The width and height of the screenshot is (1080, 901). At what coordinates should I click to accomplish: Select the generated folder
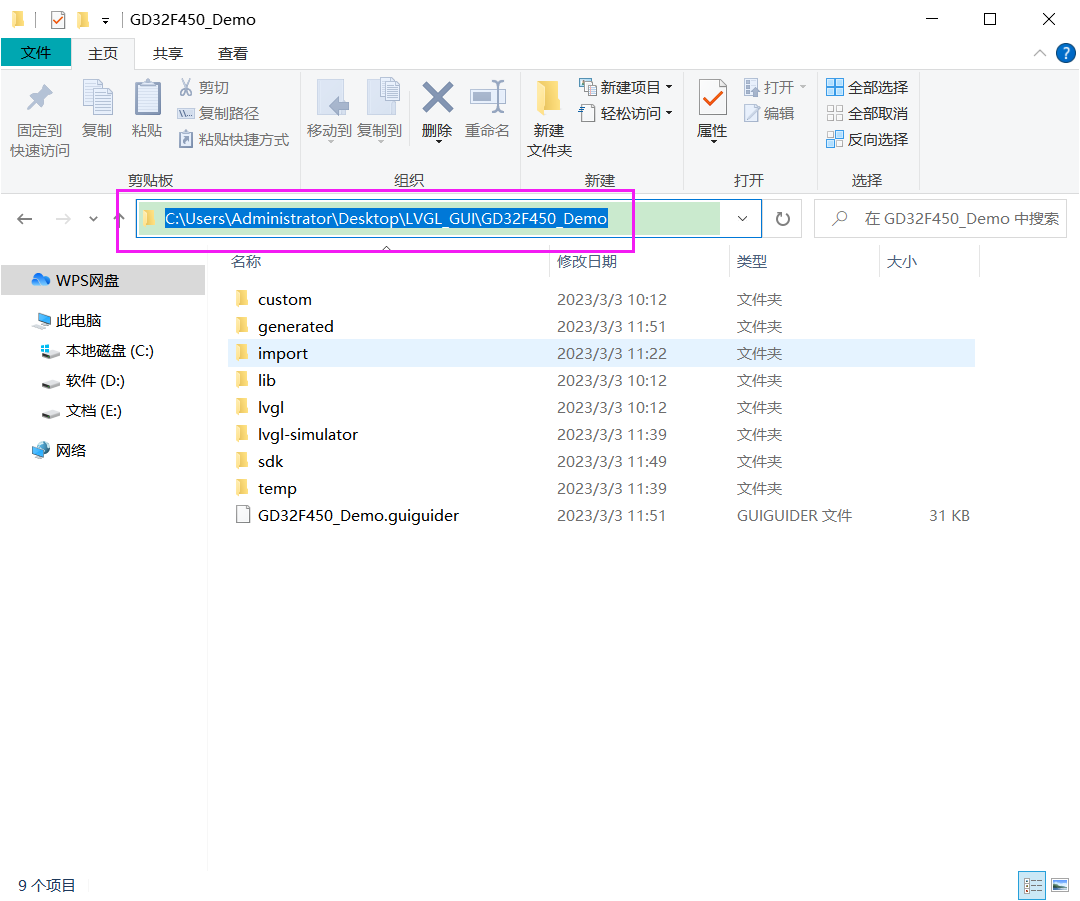(601, 327)
